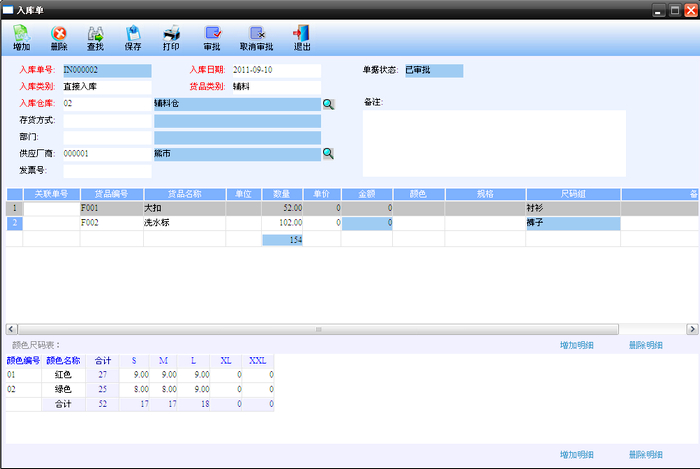Click the upper 增加明细 link

(577, 345)
